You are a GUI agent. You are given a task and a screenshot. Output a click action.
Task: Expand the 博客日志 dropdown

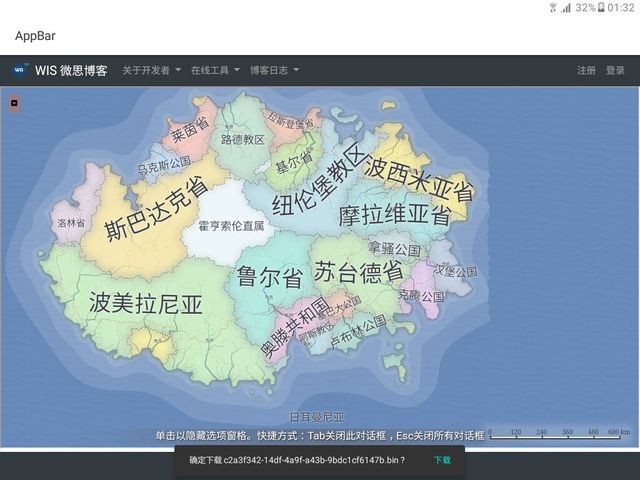(x=274, y=71)
